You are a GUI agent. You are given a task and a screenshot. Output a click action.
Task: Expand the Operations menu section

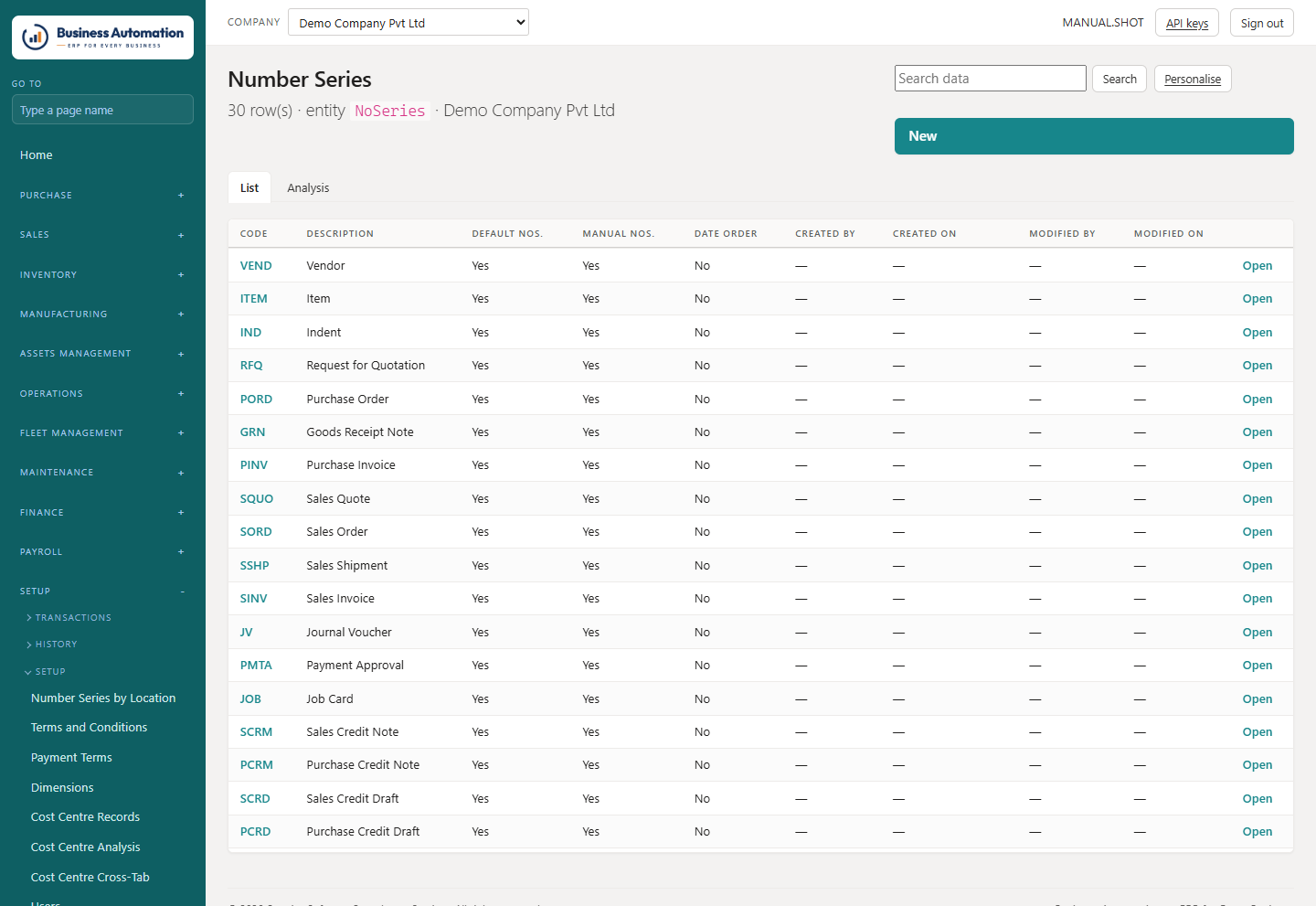coord(102,394)
